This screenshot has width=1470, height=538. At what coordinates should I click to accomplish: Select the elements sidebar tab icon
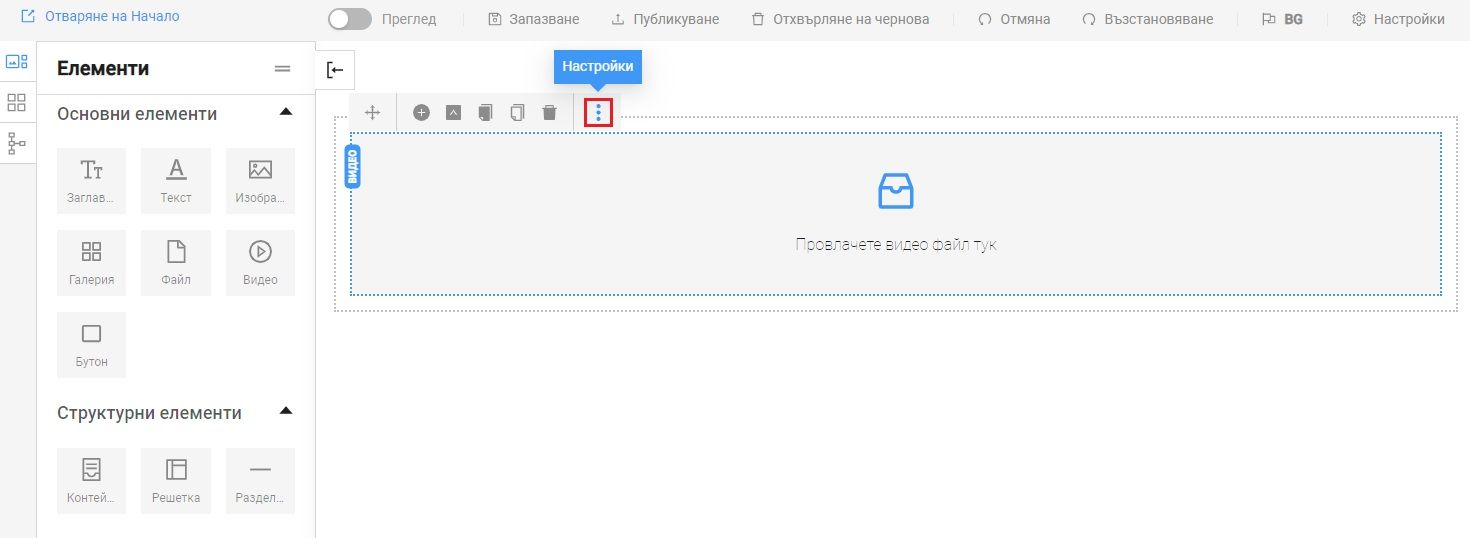pos(17,61)
